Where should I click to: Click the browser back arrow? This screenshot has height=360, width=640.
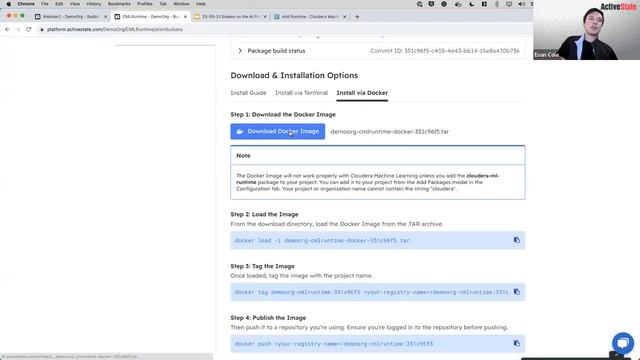pyautogui.click(x=7, y=29)
